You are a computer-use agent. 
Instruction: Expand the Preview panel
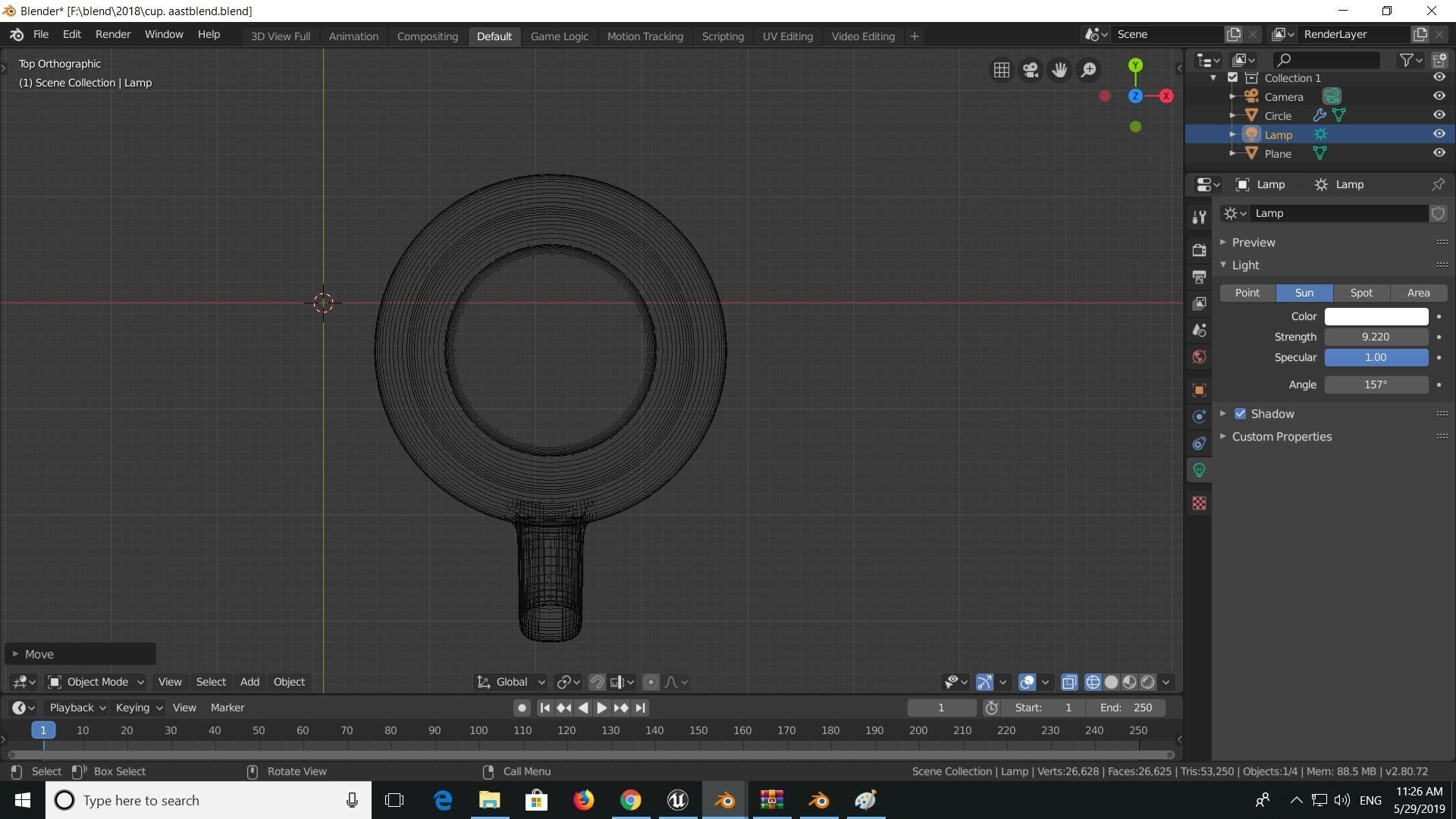point(1253,243)
